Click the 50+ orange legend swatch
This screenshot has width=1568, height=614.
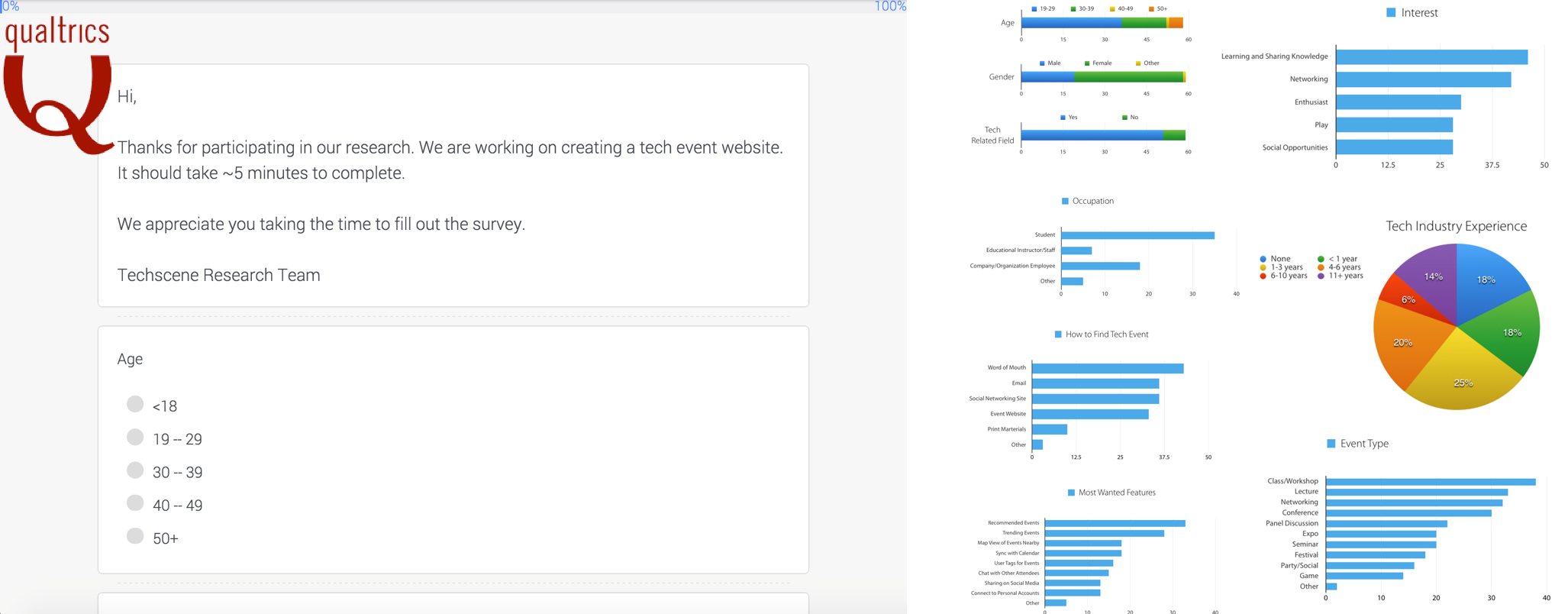click(x=1151, y=9)
